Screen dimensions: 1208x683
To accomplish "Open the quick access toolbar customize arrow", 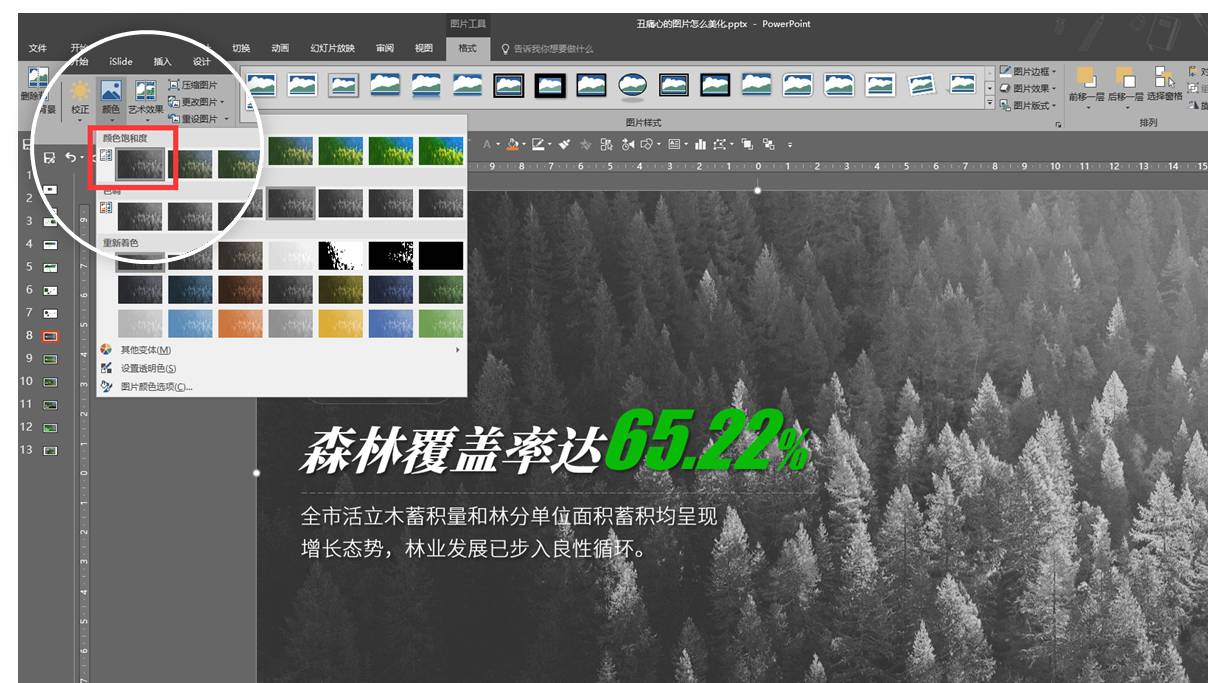I will tap(790, 144).
